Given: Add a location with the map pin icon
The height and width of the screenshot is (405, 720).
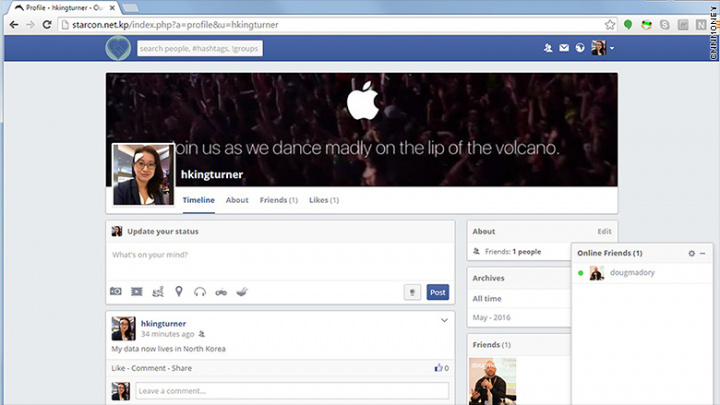Looking at the screenshot, I should tap(179, 292).
